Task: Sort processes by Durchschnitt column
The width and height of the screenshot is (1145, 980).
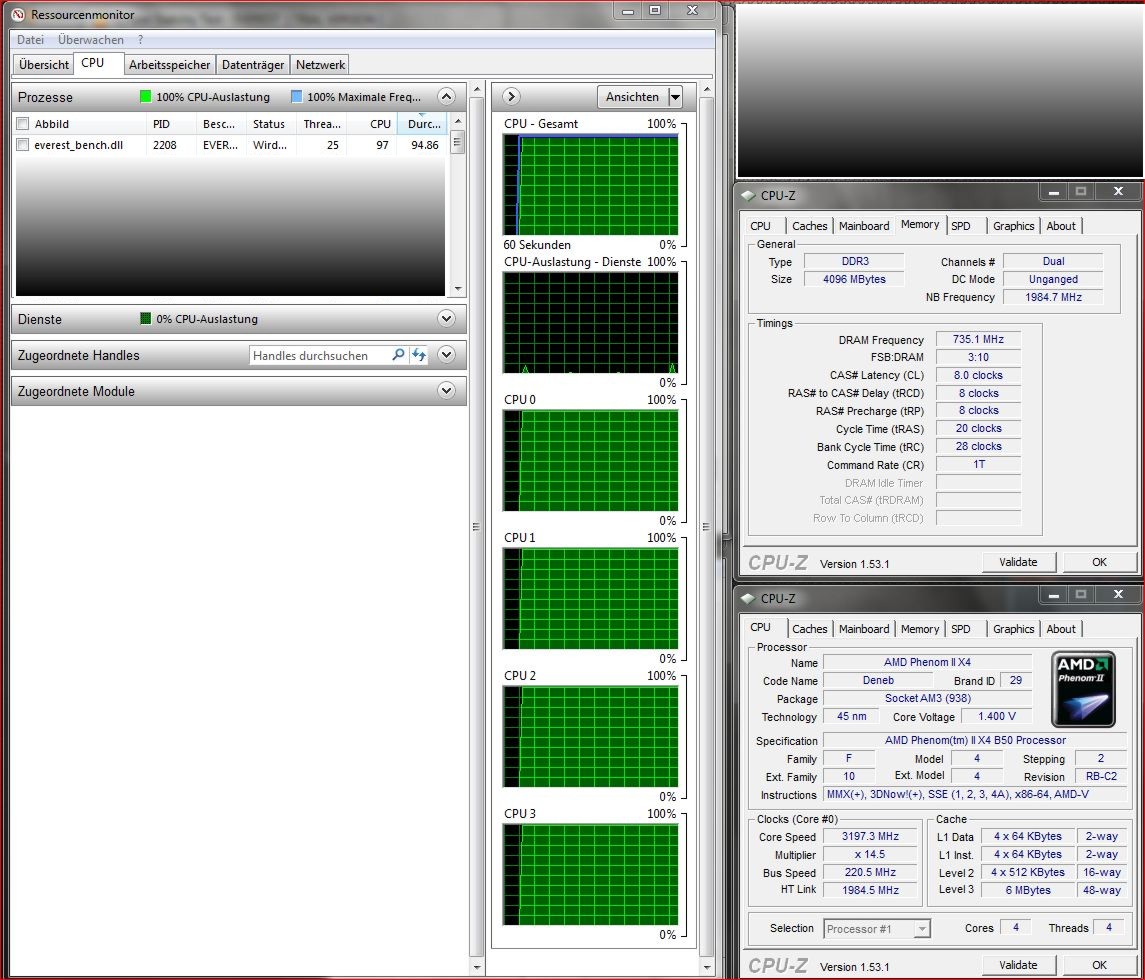Action: pos(423,123)
